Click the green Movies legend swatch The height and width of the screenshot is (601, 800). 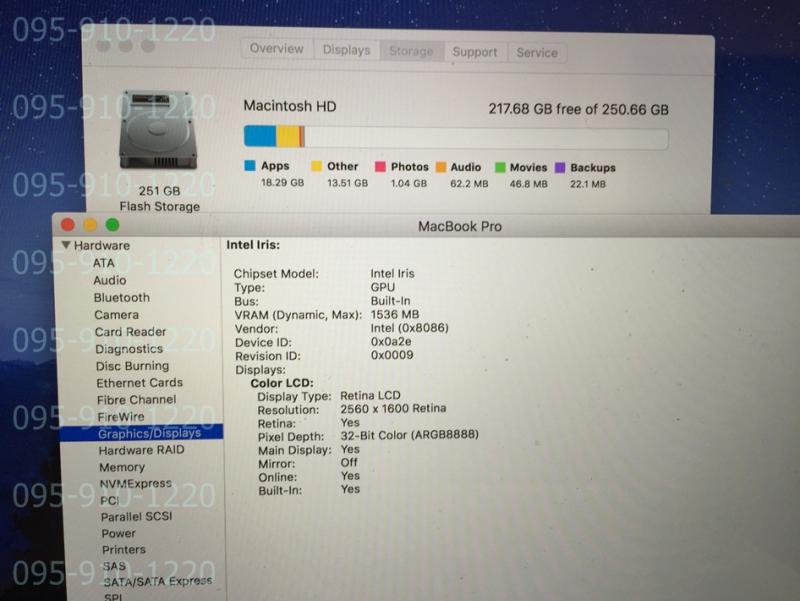(x=500, y=167)
